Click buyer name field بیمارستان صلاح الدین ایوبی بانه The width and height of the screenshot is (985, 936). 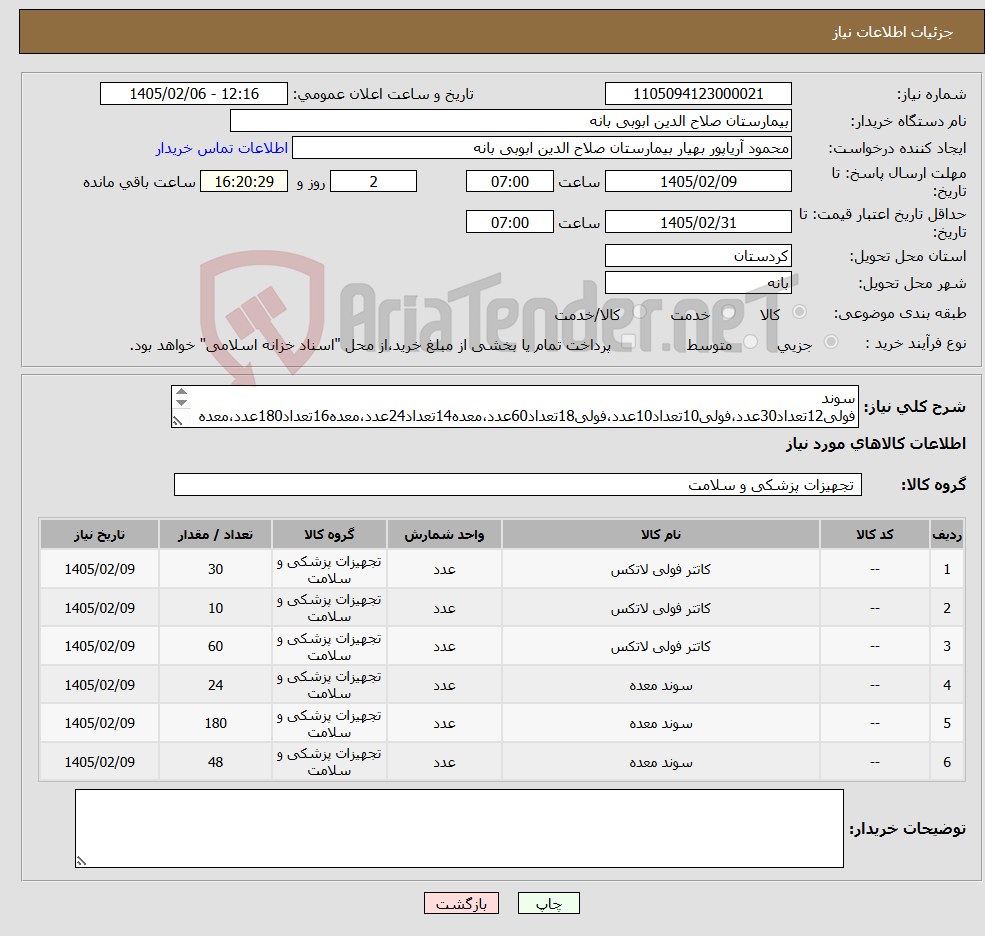coord(511,121)
